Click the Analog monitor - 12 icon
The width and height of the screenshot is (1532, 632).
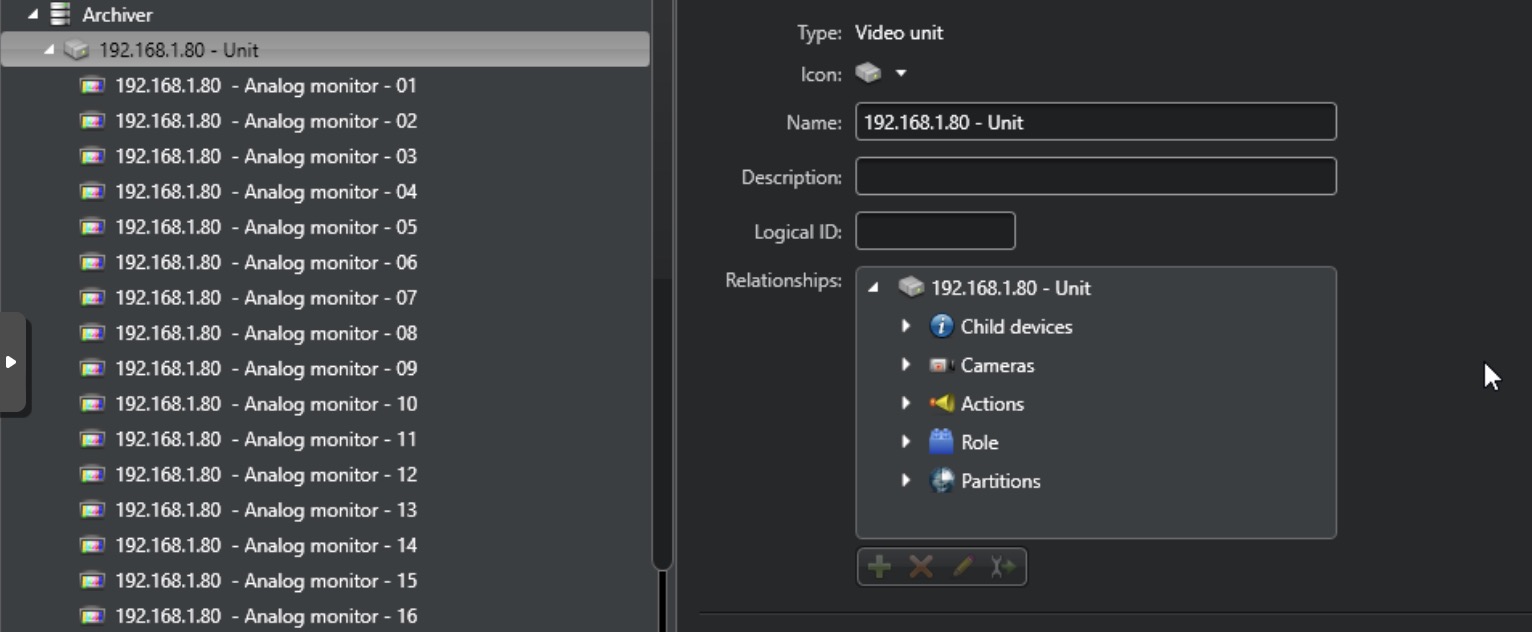pos(92,474)
